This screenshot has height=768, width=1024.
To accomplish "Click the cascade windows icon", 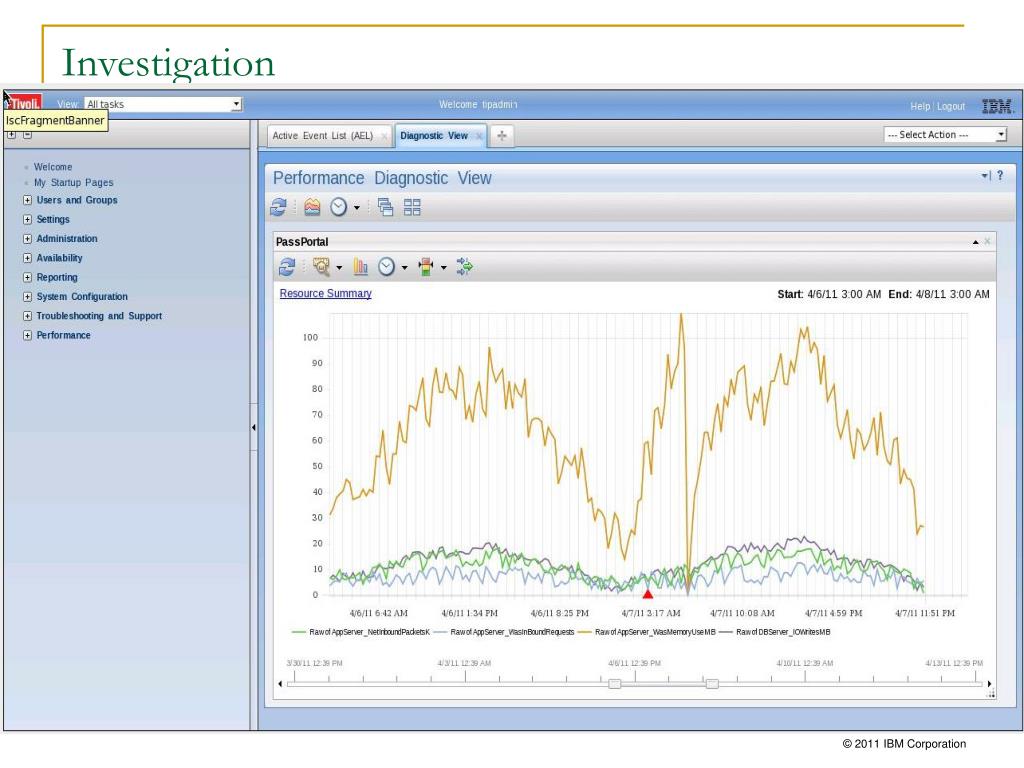I will 385,207.
